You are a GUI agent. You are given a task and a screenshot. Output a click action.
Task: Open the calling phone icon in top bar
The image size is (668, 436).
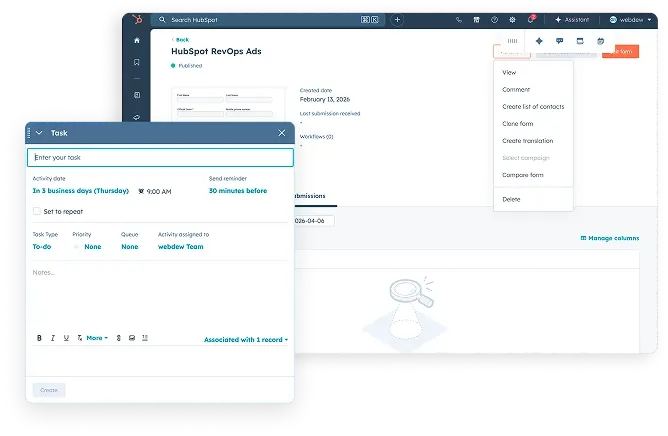459,20
